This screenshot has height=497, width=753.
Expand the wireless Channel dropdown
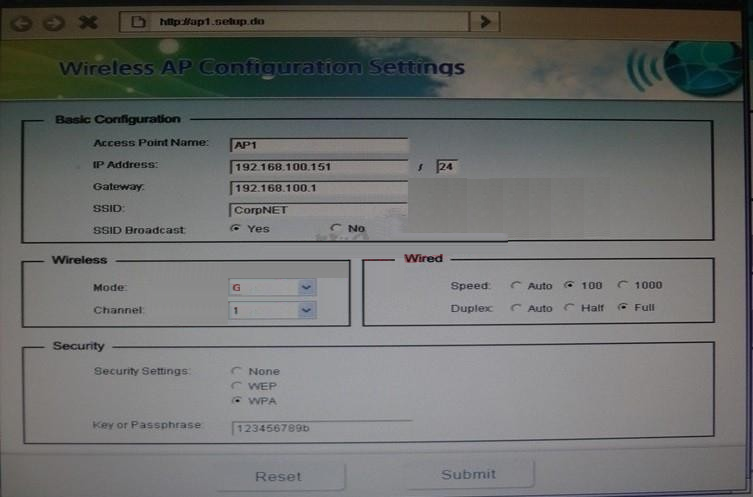(x=306, y=310)
